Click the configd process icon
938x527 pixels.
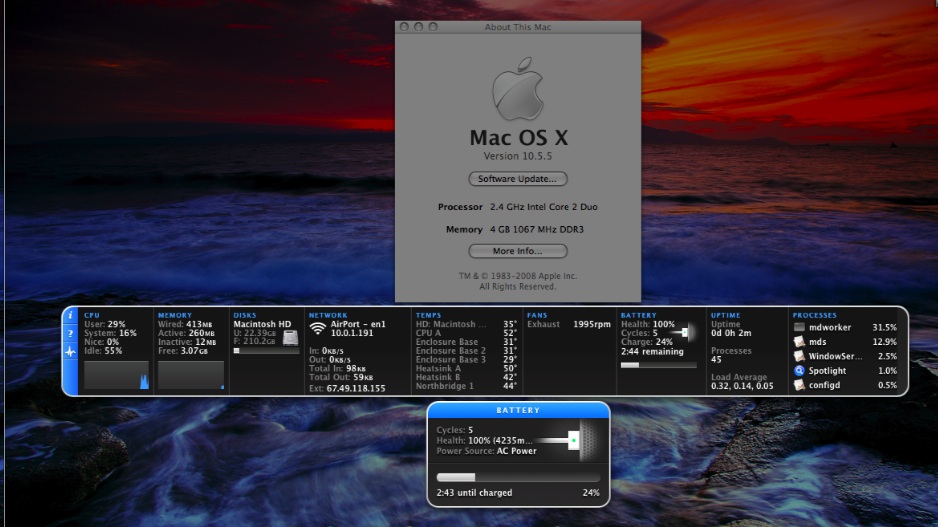click(x=799, y=385)
